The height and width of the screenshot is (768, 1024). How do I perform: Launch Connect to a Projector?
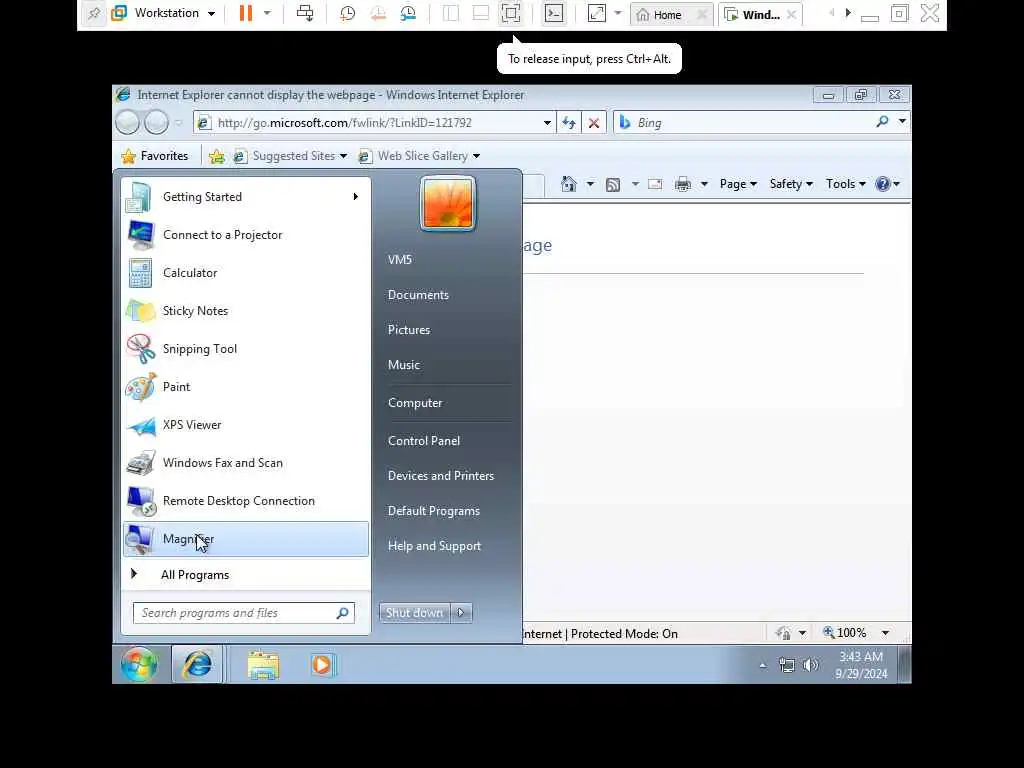(x=246, y=235)
